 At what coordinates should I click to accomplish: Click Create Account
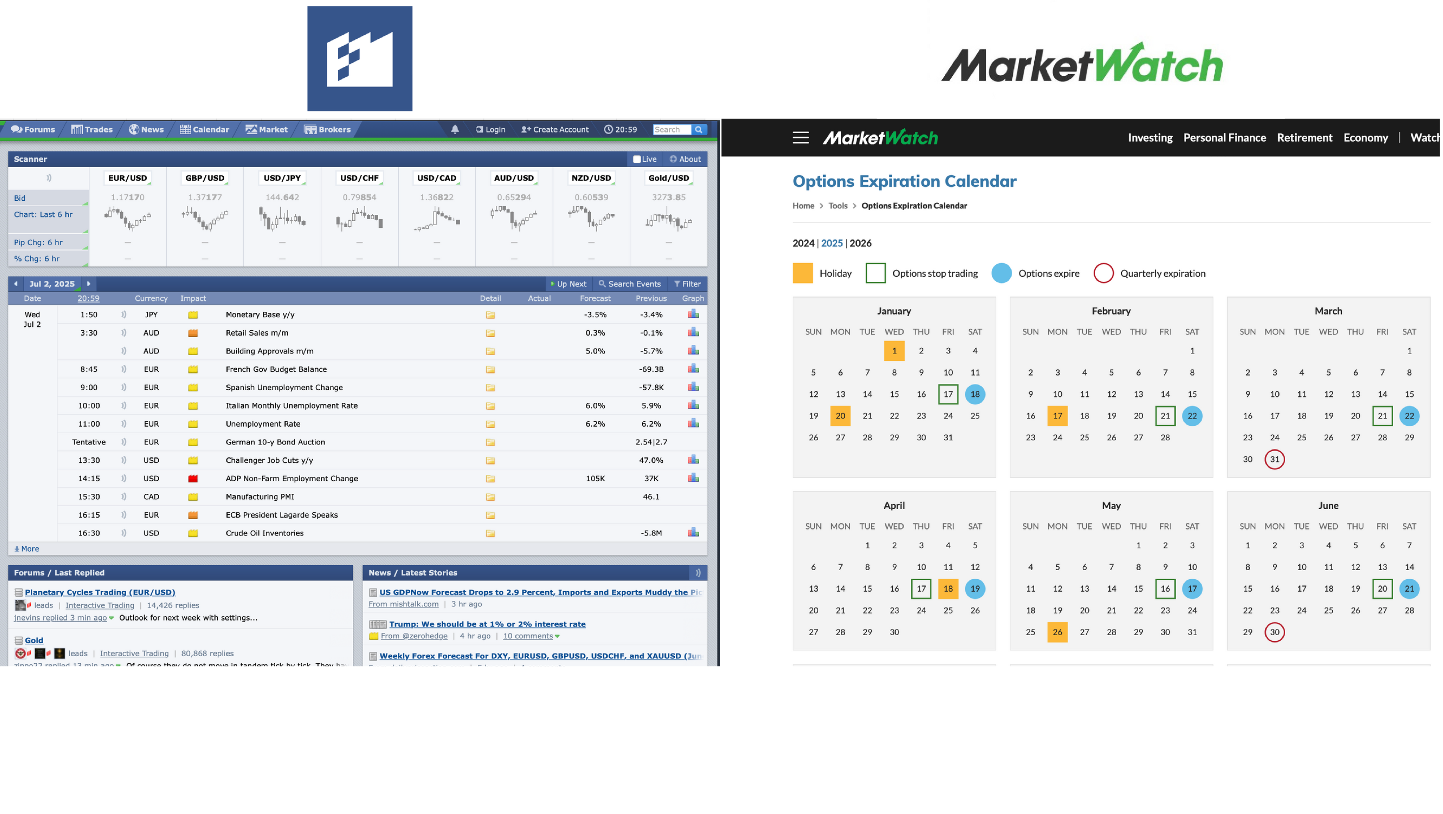pyautogui.click(x=555, y=129)
